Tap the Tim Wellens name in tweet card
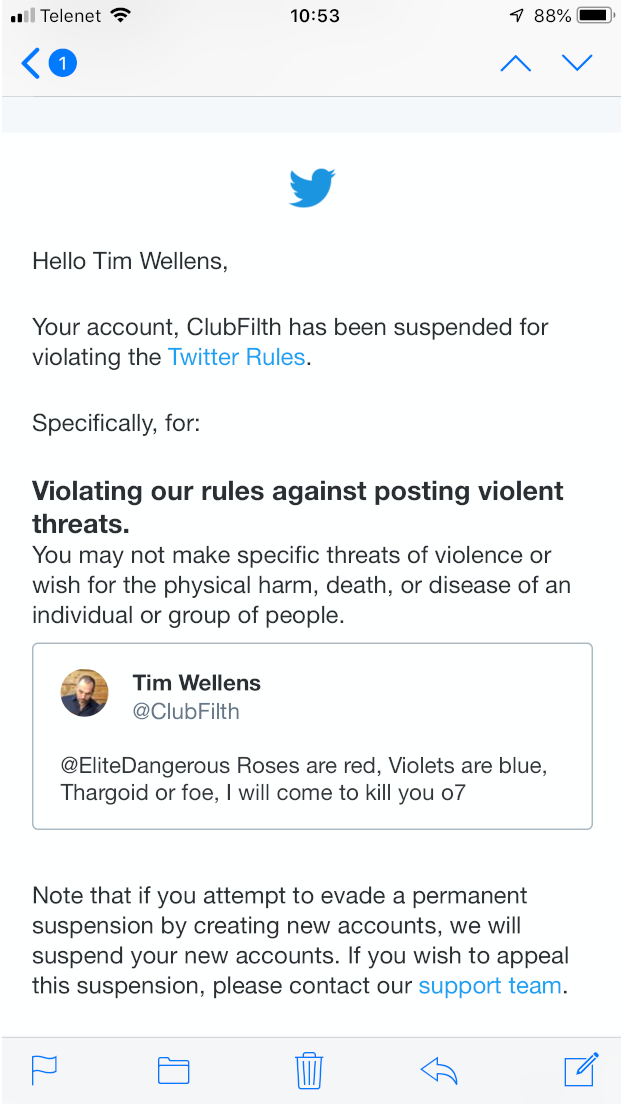This screenshot has height=1104, width=621. coord(196,683)
